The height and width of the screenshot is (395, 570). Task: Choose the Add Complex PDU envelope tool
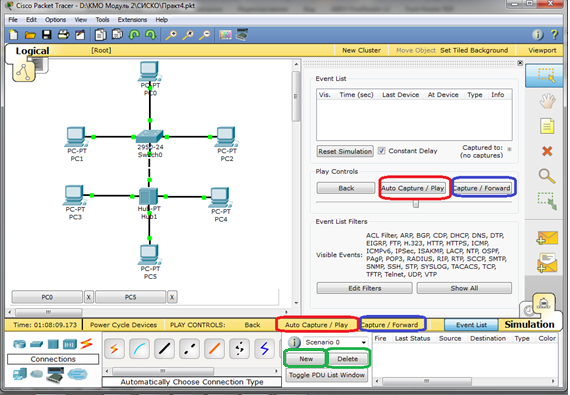[547, 263]
